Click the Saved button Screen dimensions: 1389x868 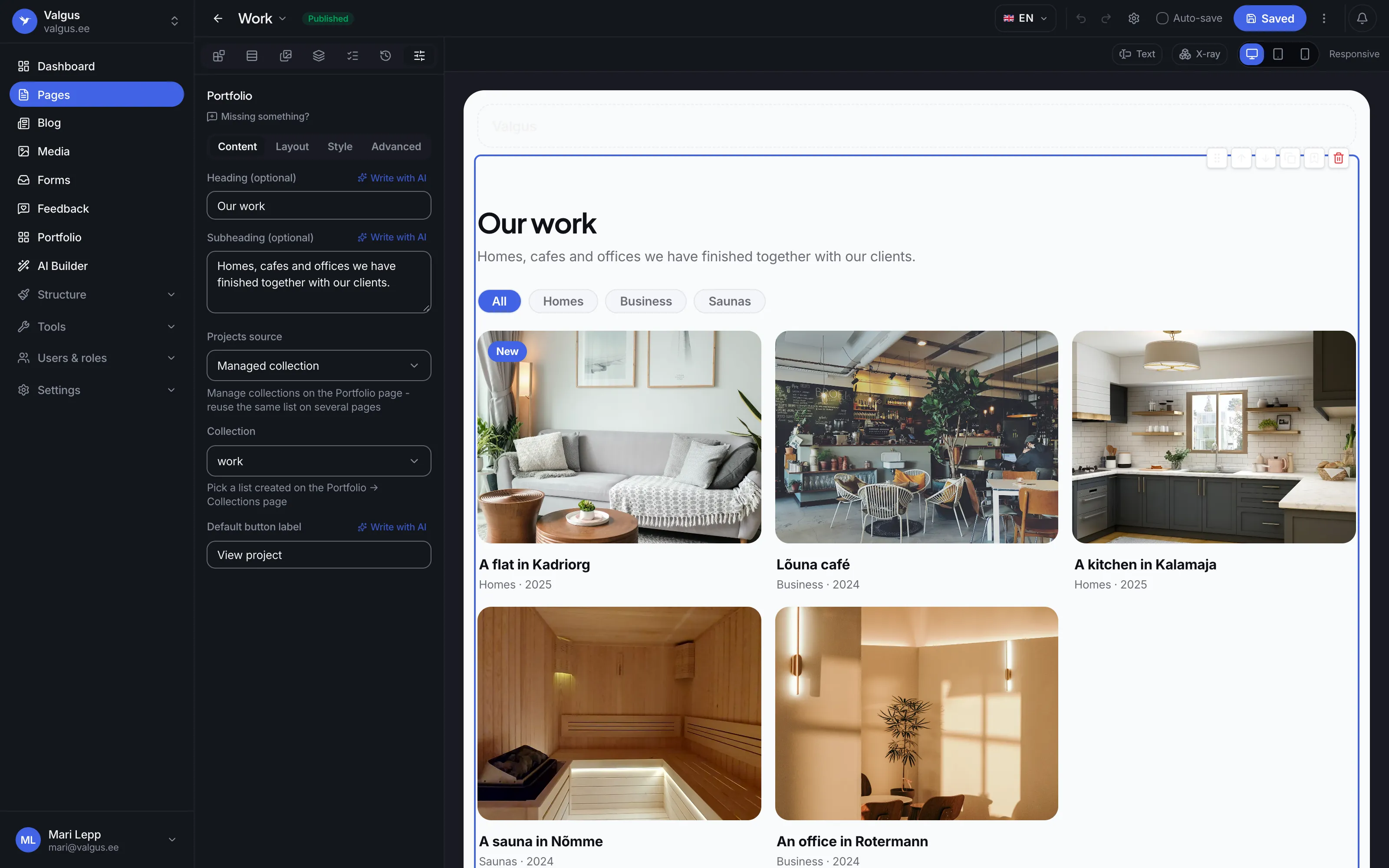tap(1270, 18)
